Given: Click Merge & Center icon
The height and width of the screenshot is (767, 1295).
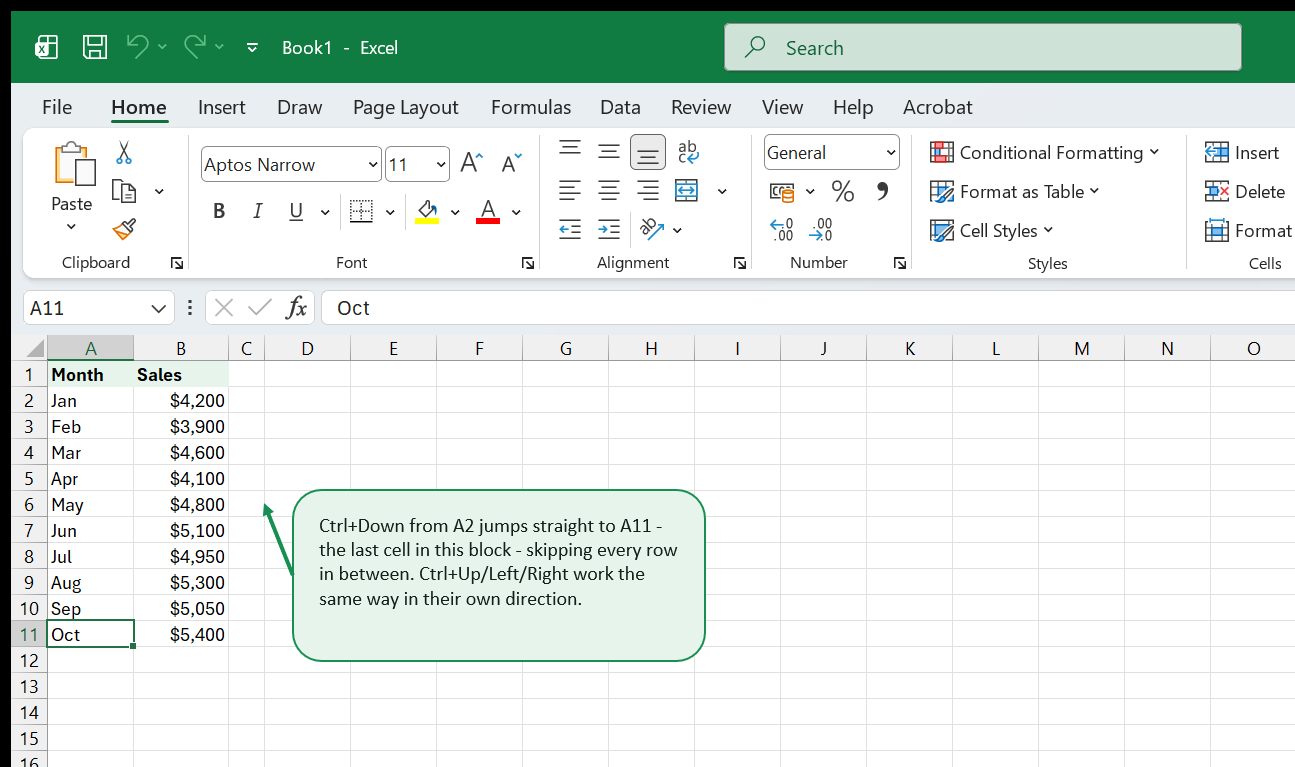Looking at the screenshot, I should pyautogui.click(x=687, y=190).
